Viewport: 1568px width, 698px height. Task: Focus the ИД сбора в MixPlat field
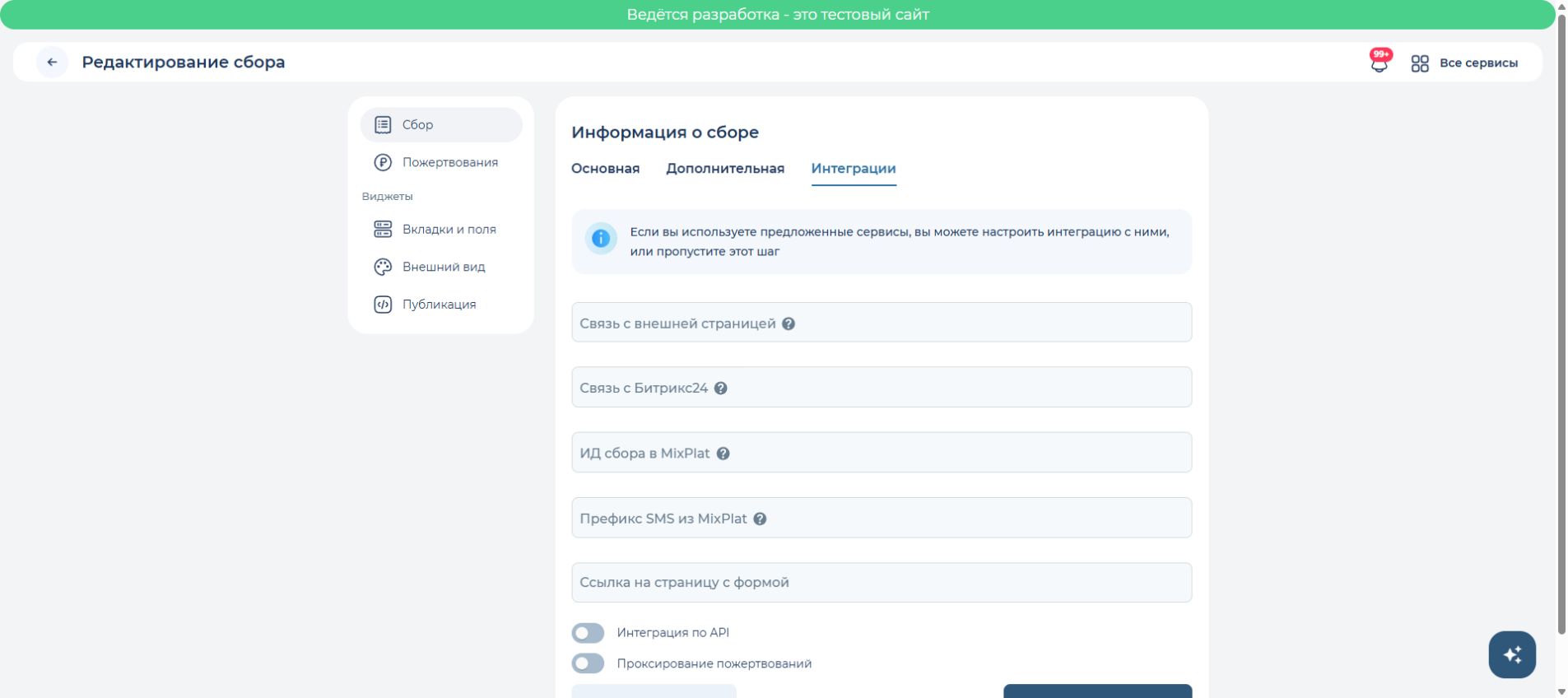click(882, 453)
